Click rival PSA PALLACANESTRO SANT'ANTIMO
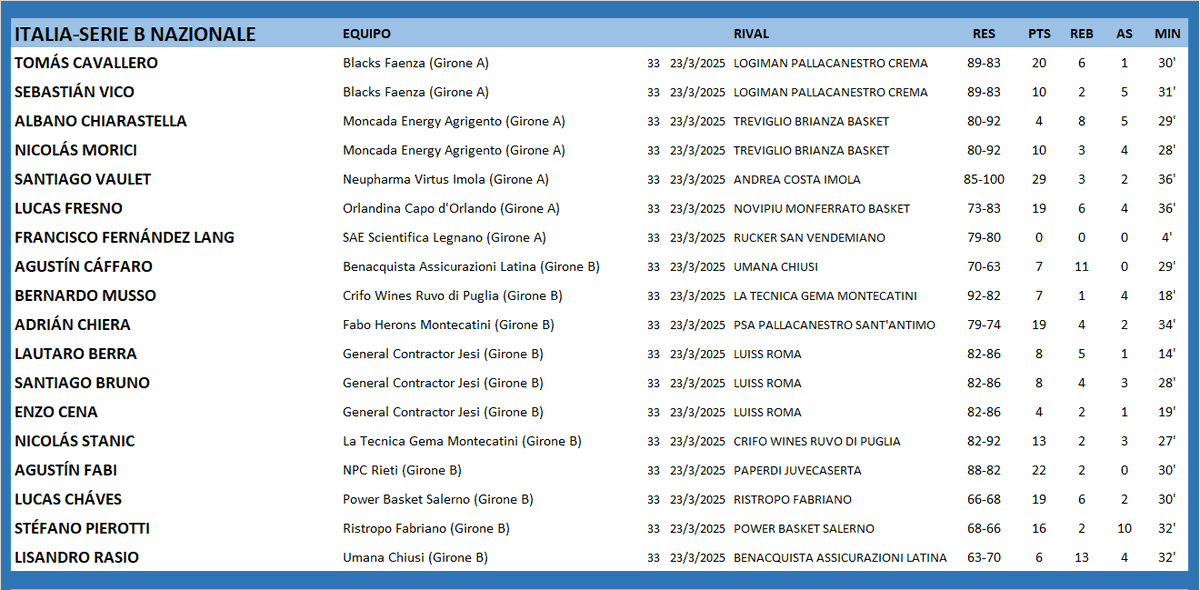 tap(834, 324)
